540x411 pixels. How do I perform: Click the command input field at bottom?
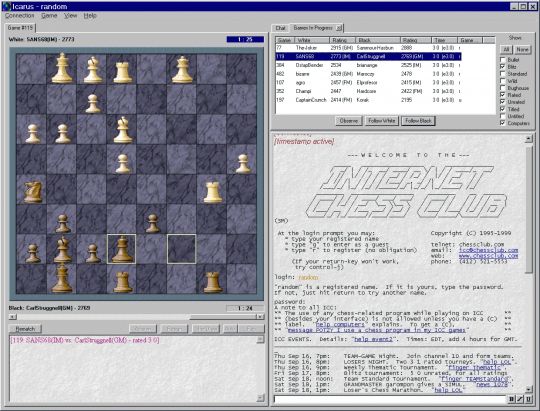click(390, 399)
